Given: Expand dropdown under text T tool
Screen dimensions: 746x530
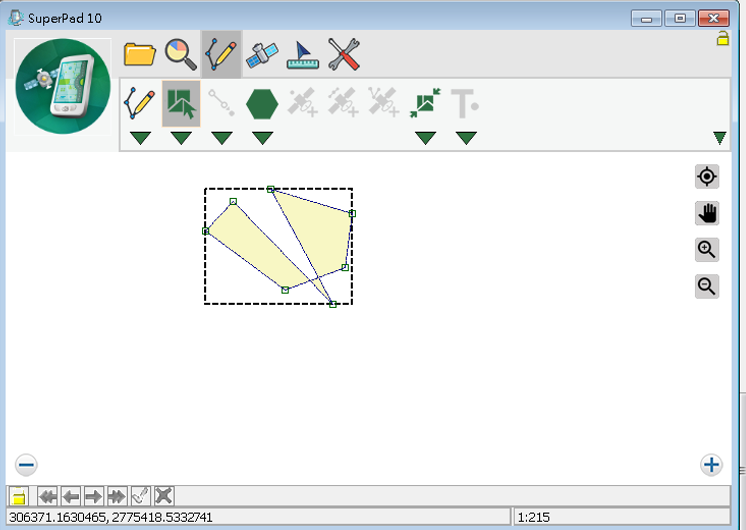Looking at the screenshot, I should click(x=466, y=138).
